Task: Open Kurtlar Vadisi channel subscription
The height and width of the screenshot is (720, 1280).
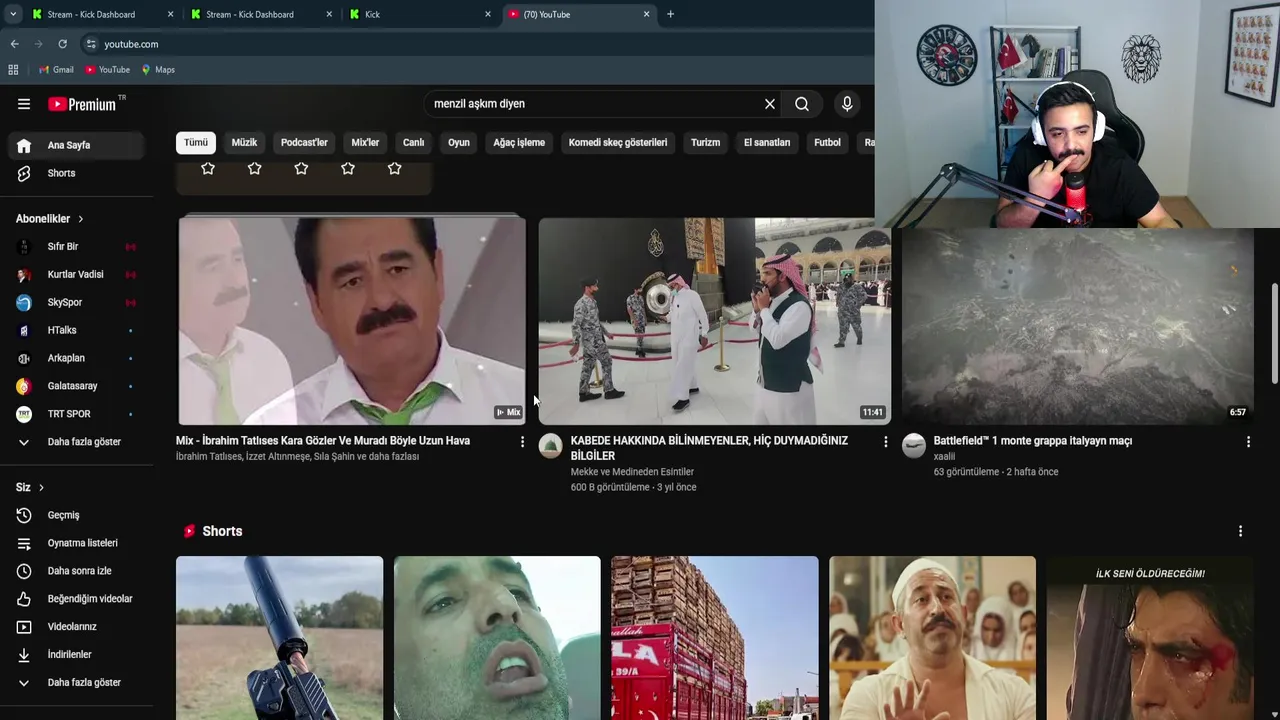Action: point(78,274)
